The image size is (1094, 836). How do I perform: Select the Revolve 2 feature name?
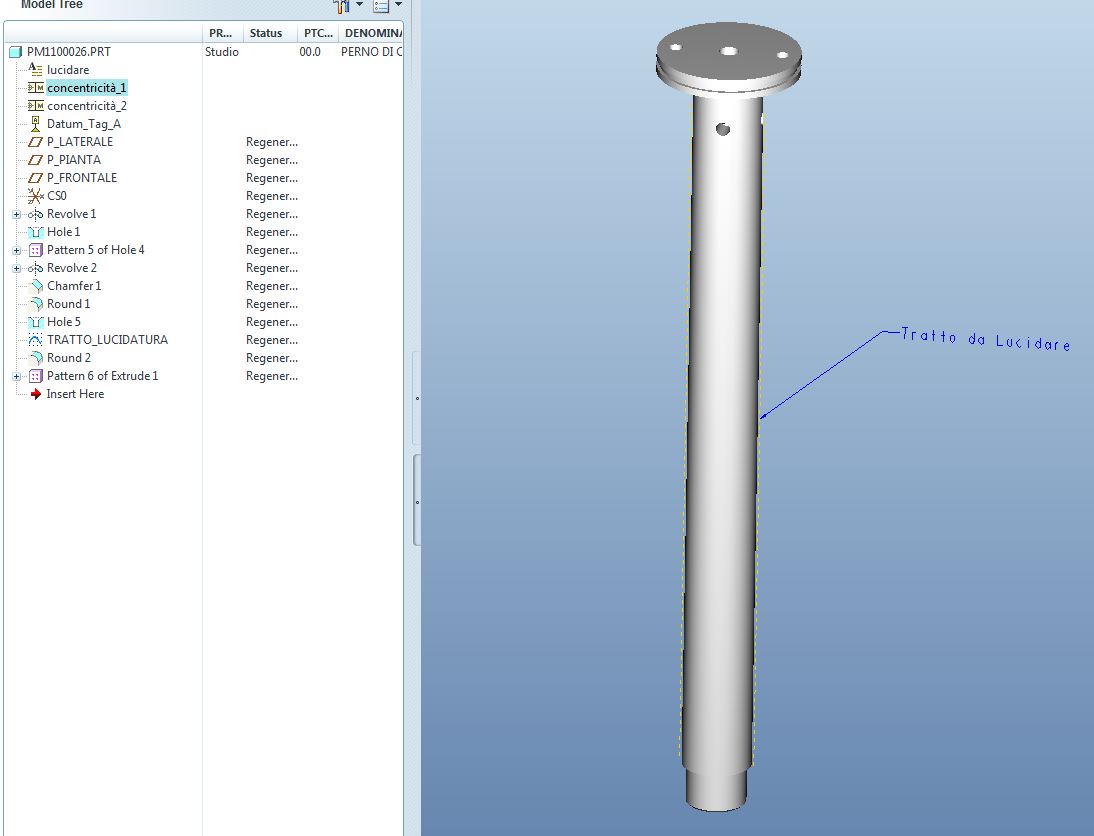(x=72, y=268)
